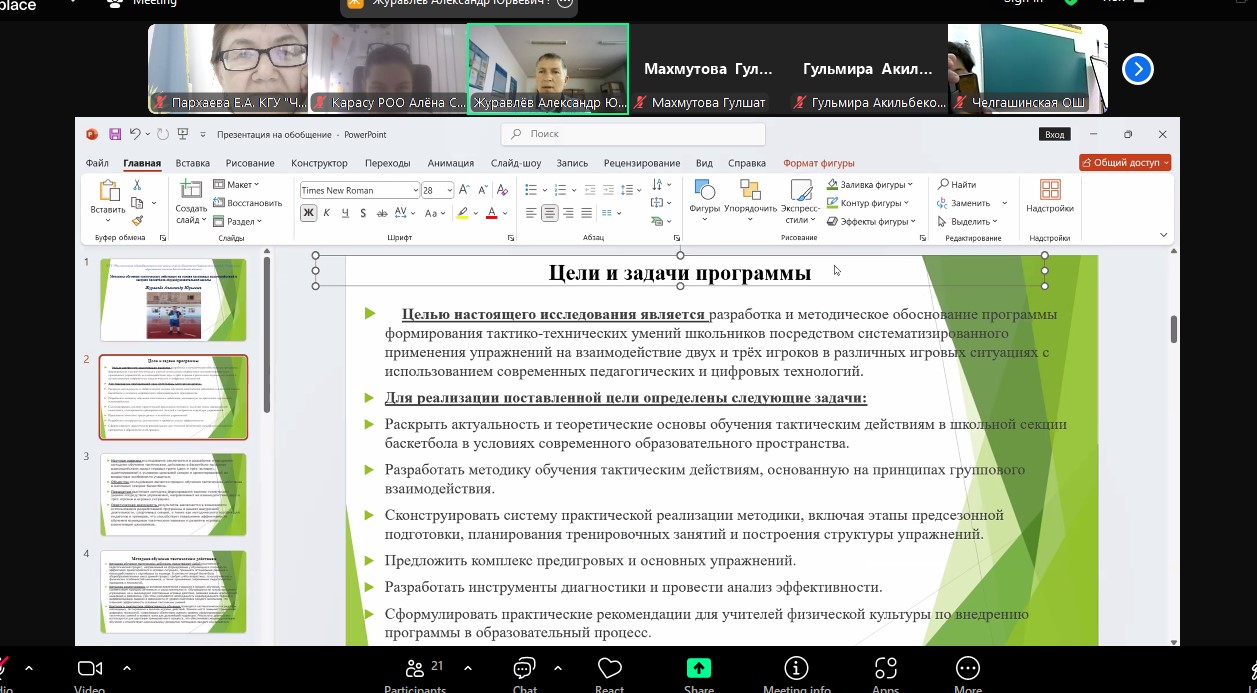Open the Анимация ribbon tab
The image size is (1257, 693).
(x=450, y=163)
